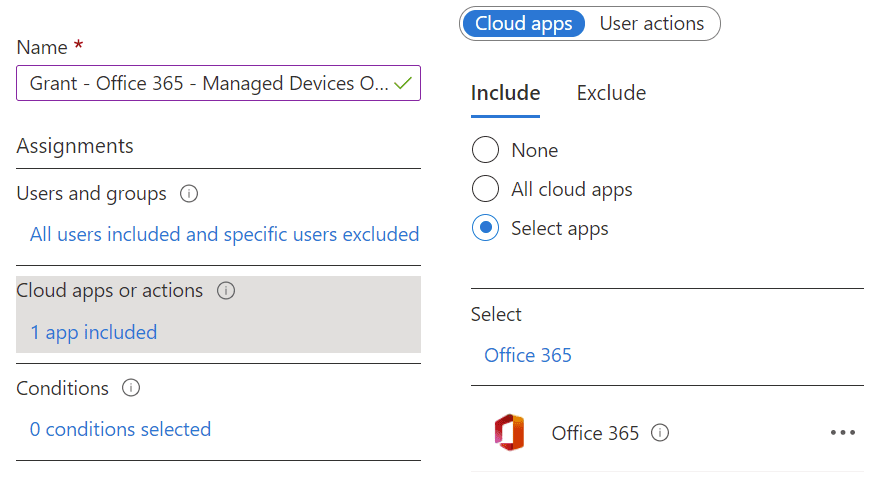
Task: Select the Name field label
Action: point(42,48)
